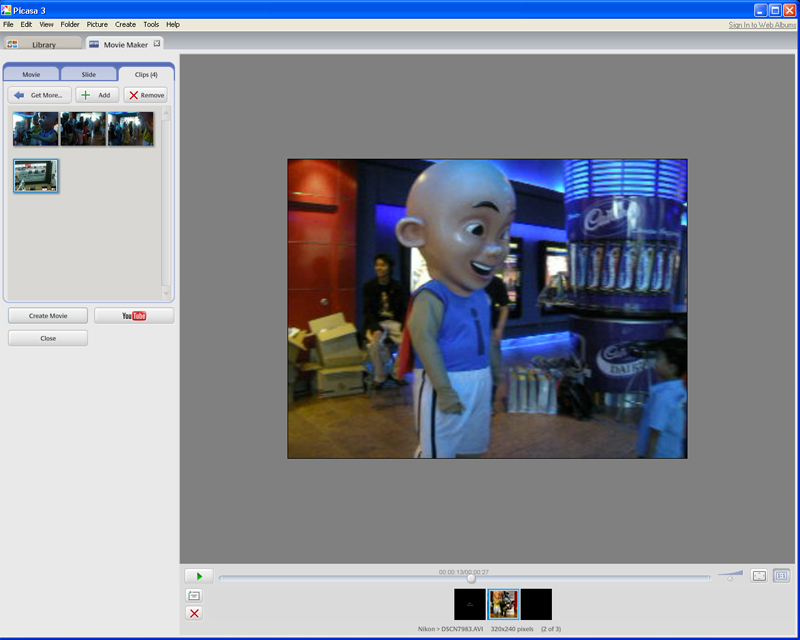Click the clips list scroll down arrow

point(166,293)
